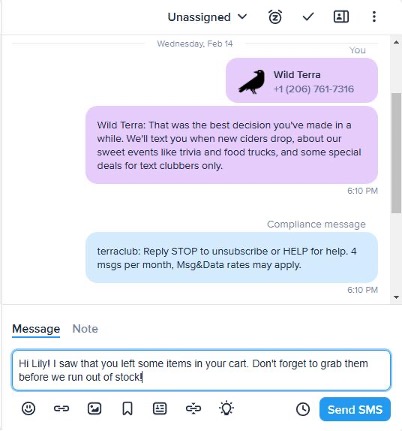Click inside the message text box
Viewport: 402px width, 431px height.
point(201,370)
